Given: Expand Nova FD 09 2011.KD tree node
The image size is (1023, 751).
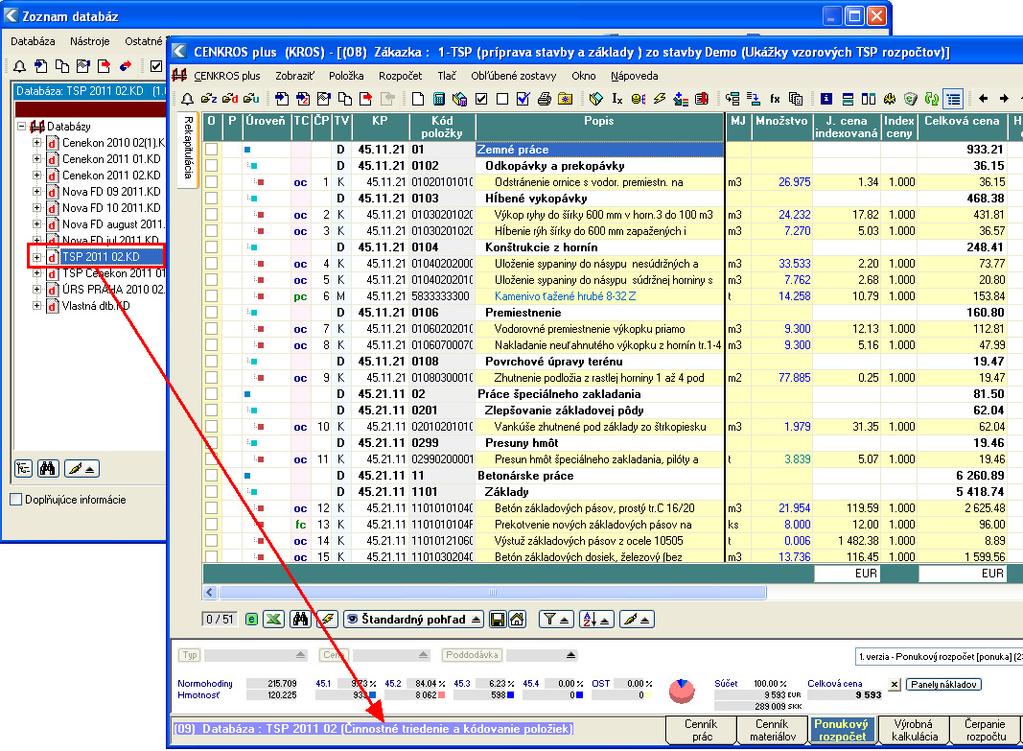Looking at the screenshot, I should [x=37, y=191].
